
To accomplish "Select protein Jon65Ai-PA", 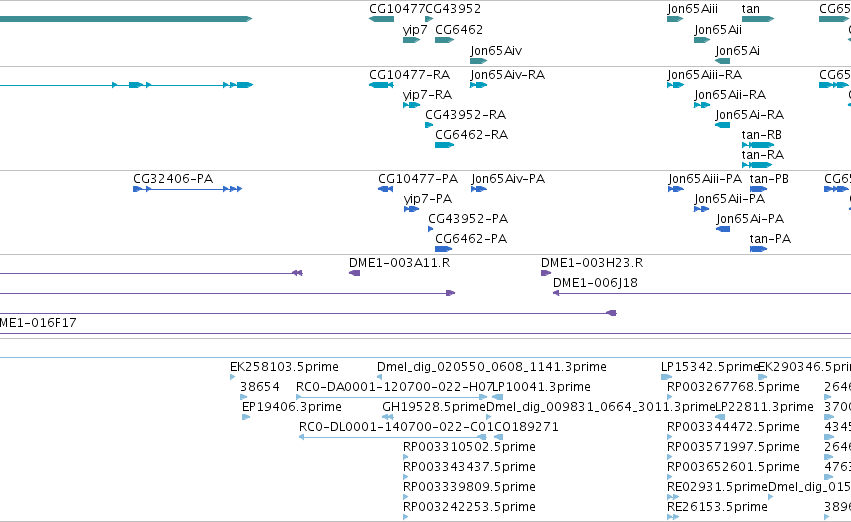I will pyautogui.click(x=750, y=219).
